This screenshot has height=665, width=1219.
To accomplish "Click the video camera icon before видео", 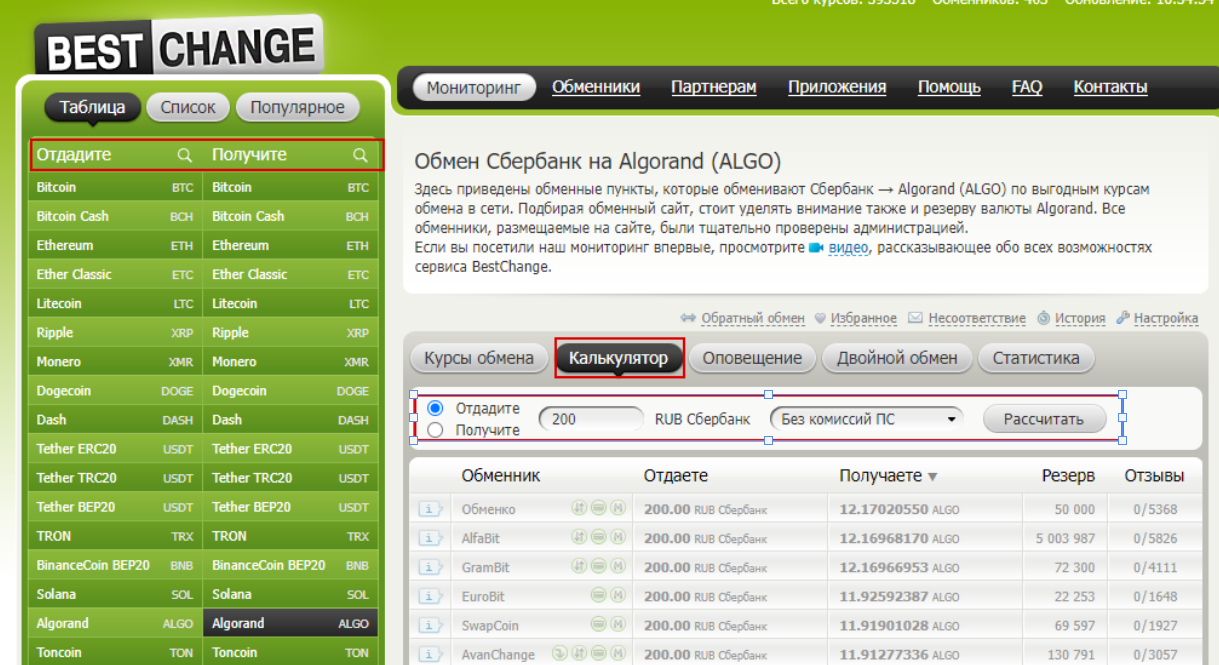I will (816, 247).
